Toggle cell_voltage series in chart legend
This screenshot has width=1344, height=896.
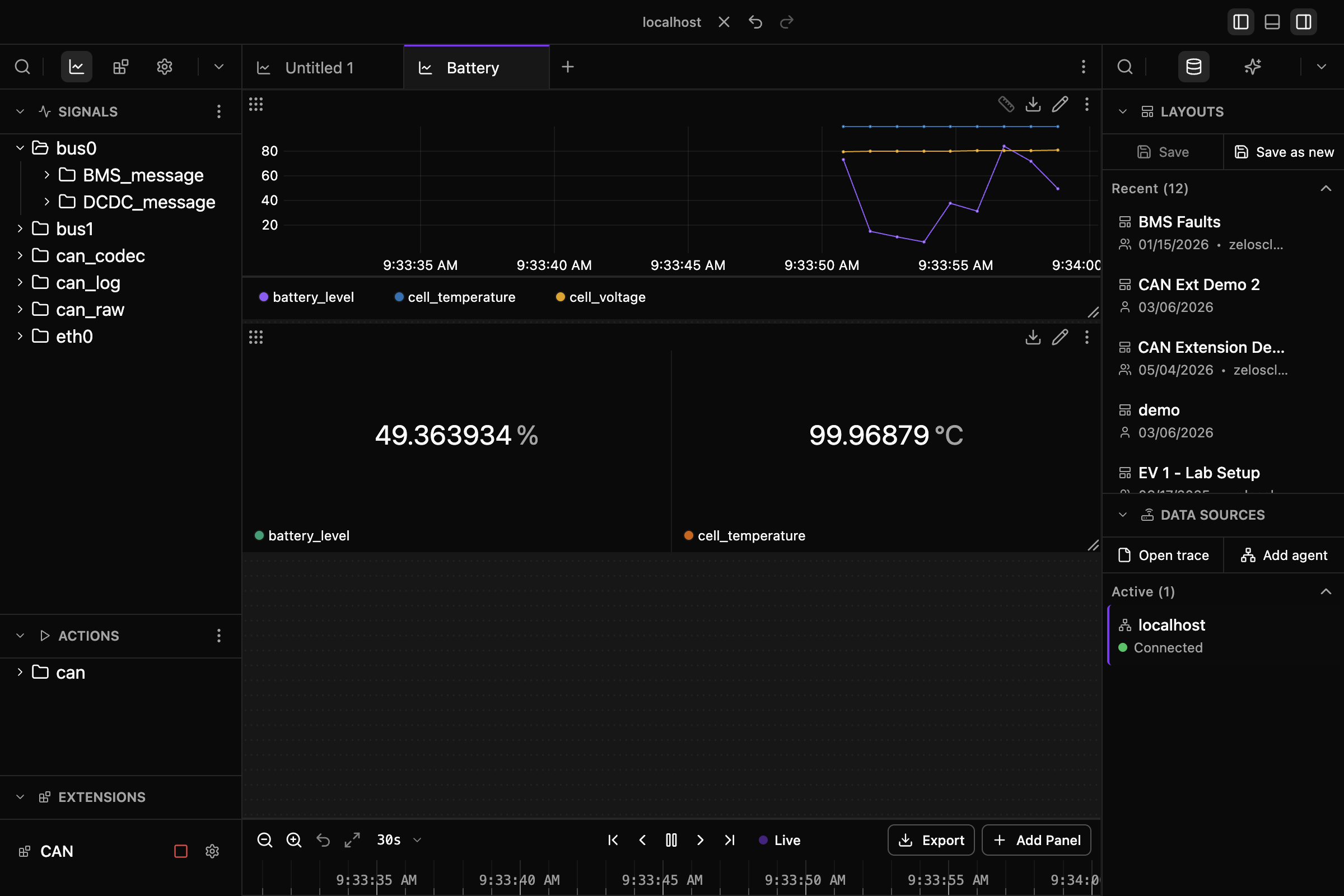[600, 297]
